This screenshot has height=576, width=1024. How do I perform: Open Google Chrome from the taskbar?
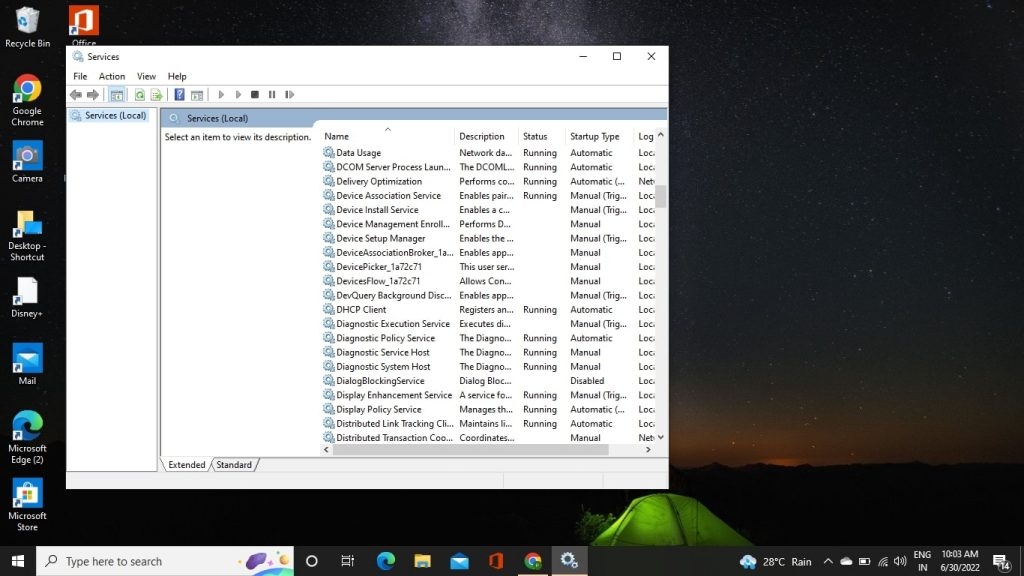pos(533,561)
